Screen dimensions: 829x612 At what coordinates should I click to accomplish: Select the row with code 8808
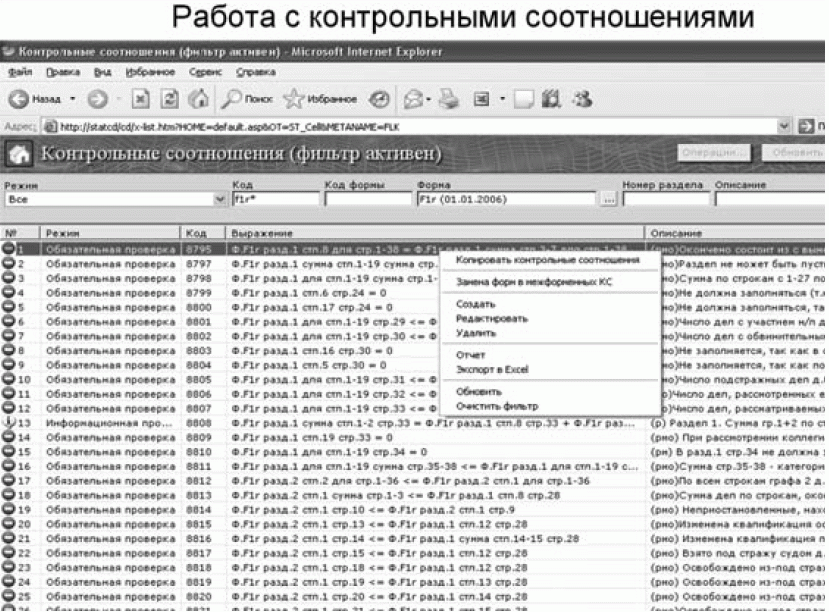(412, 423)
